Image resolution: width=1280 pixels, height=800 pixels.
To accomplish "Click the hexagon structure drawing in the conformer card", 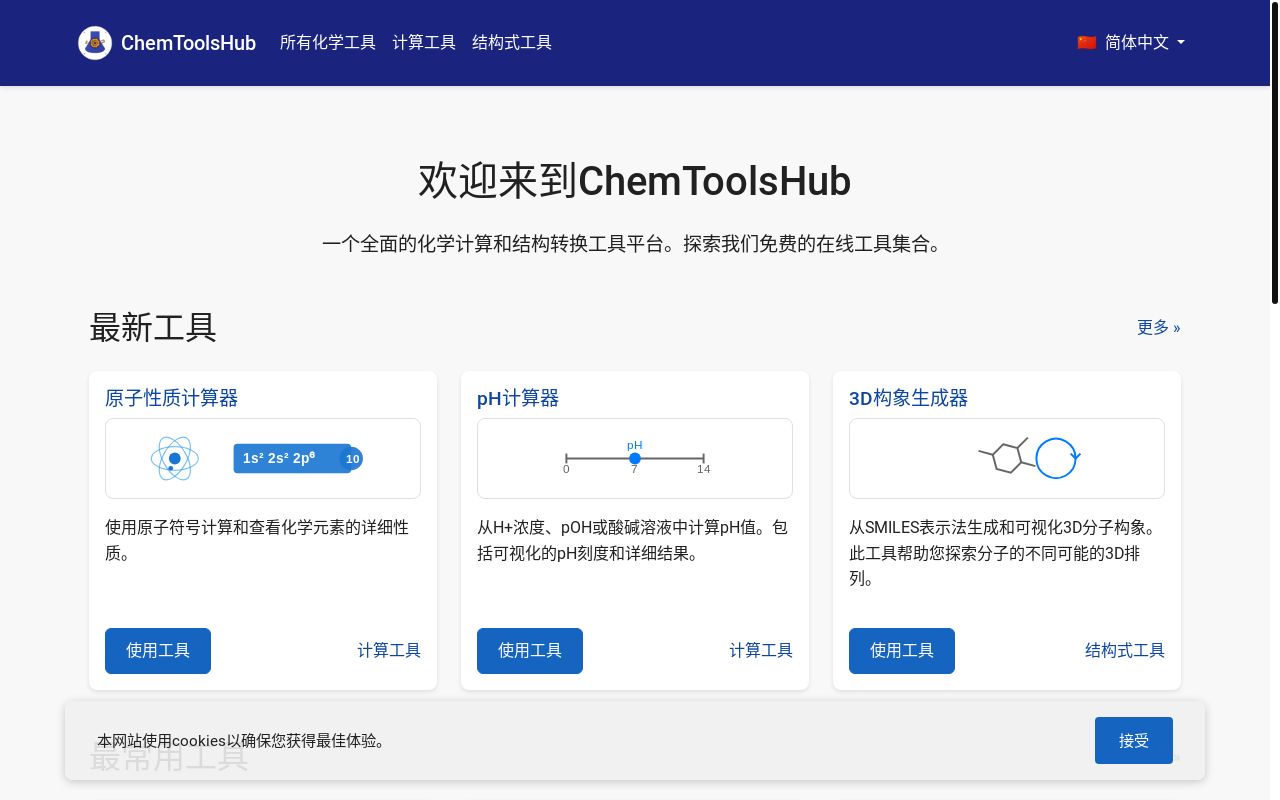I will [1007, 458].
